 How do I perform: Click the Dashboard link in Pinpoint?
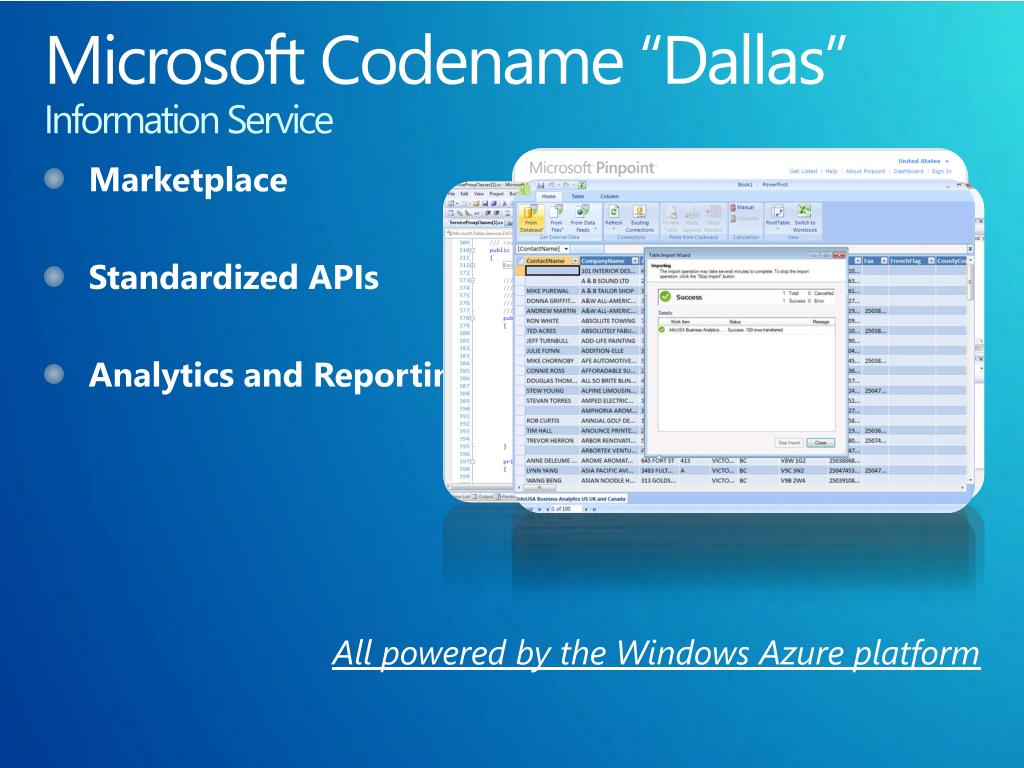pos(908,171)
